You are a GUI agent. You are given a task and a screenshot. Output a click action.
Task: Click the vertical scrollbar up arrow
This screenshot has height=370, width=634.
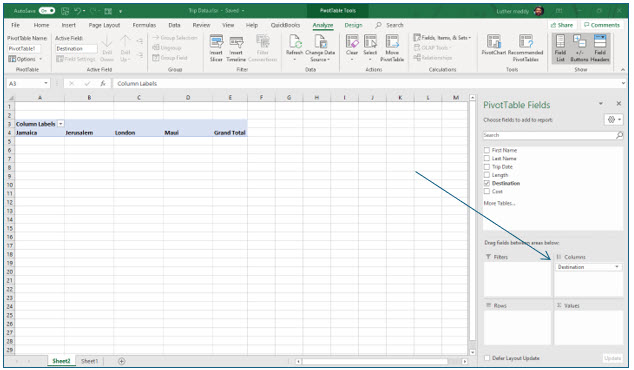(472, 97)
